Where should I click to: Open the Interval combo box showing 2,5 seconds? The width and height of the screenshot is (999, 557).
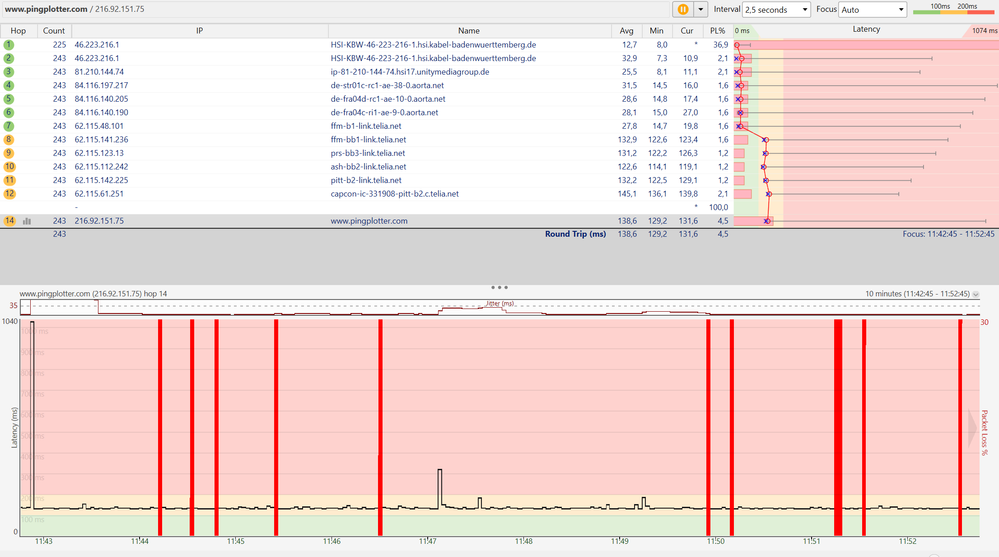[777, 10]
